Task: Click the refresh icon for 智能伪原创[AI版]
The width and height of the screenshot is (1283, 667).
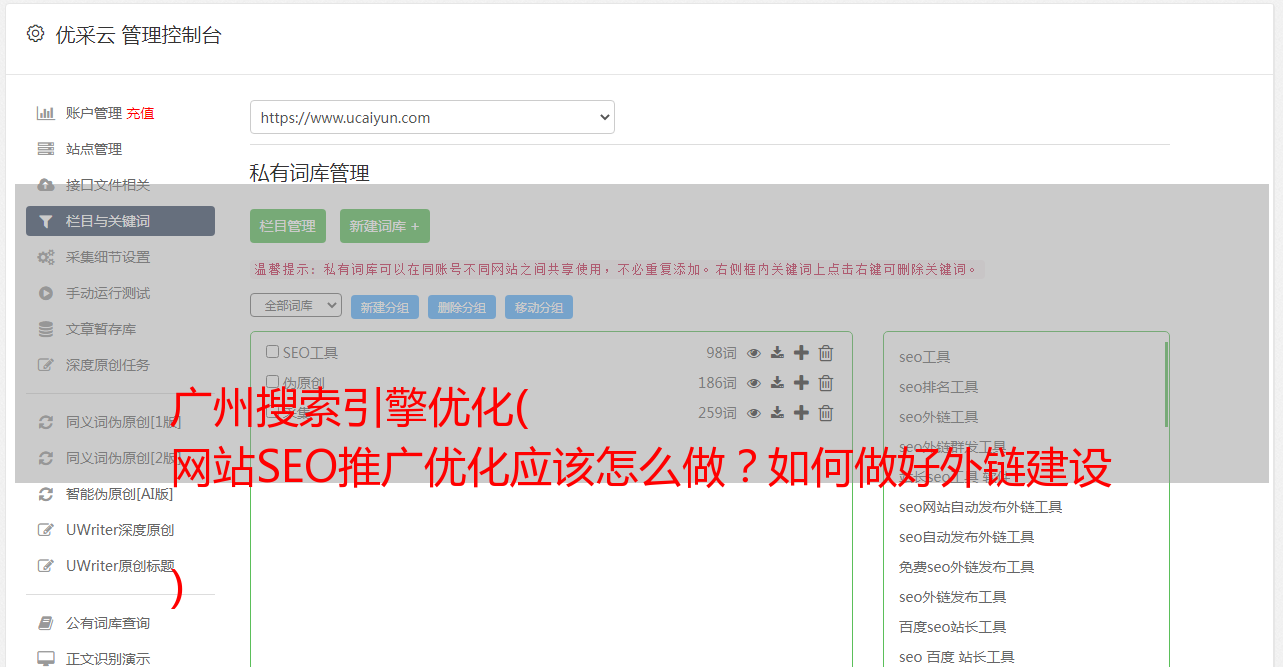Action: 46,494
